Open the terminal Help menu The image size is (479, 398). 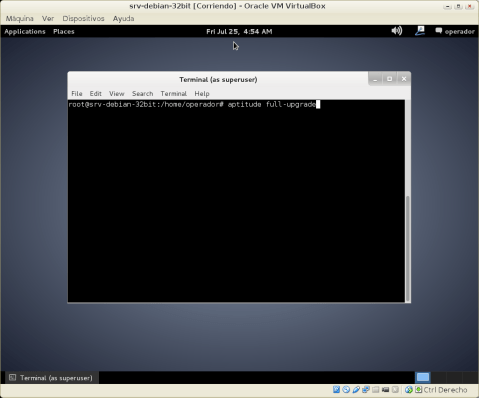[x=202, y=94]
